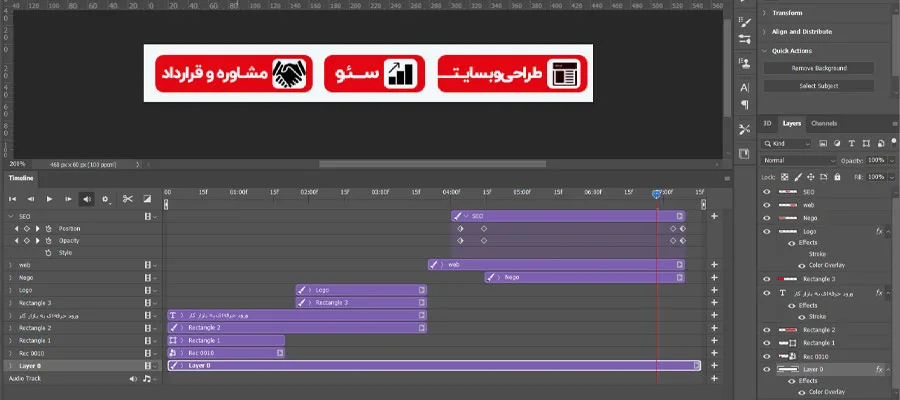This screenshot has width=900, height=400.
Task: Open the Brush Settings panel icon
Action: [744, 23]
